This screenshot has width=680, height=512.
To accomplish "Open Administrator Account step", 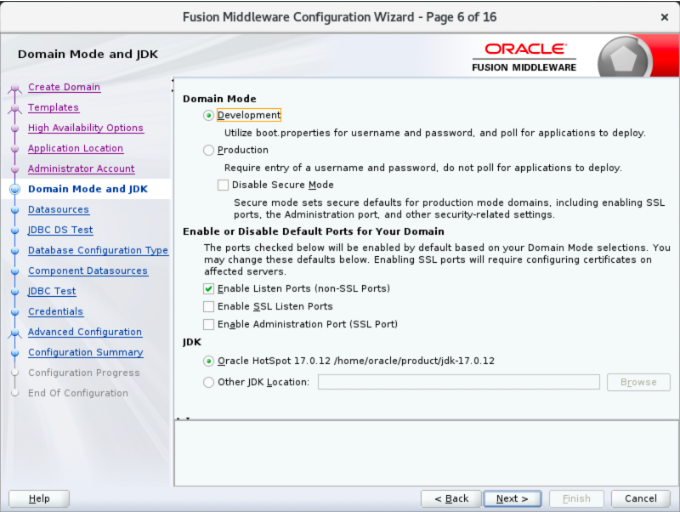I will [x=81, y=169].
